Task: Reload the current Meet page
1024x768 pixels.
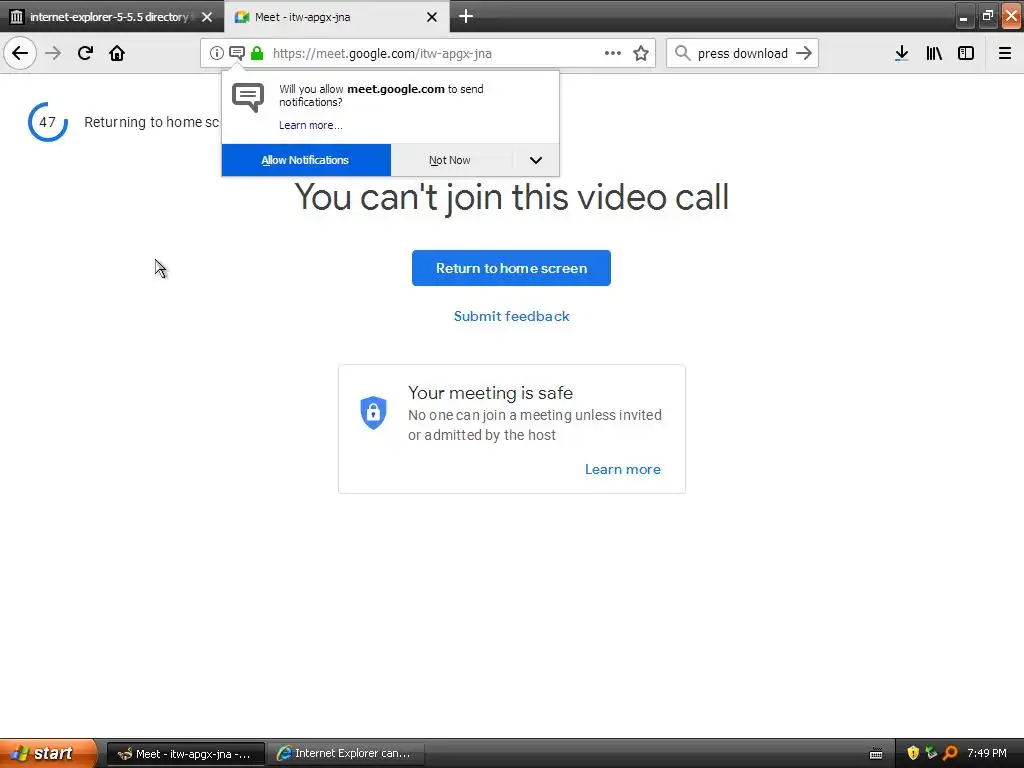Action: pos(85,53)
